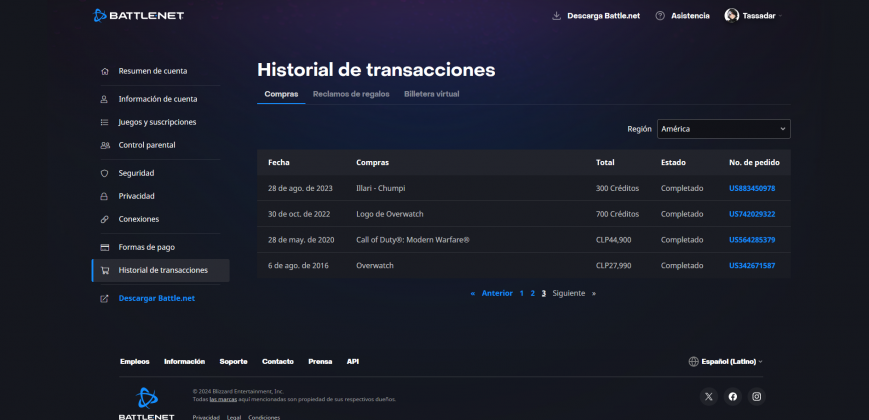869x420 pixels.
Task: Click the download icon beside Descarga Battle.net
Action: click(x=556, y=16)
